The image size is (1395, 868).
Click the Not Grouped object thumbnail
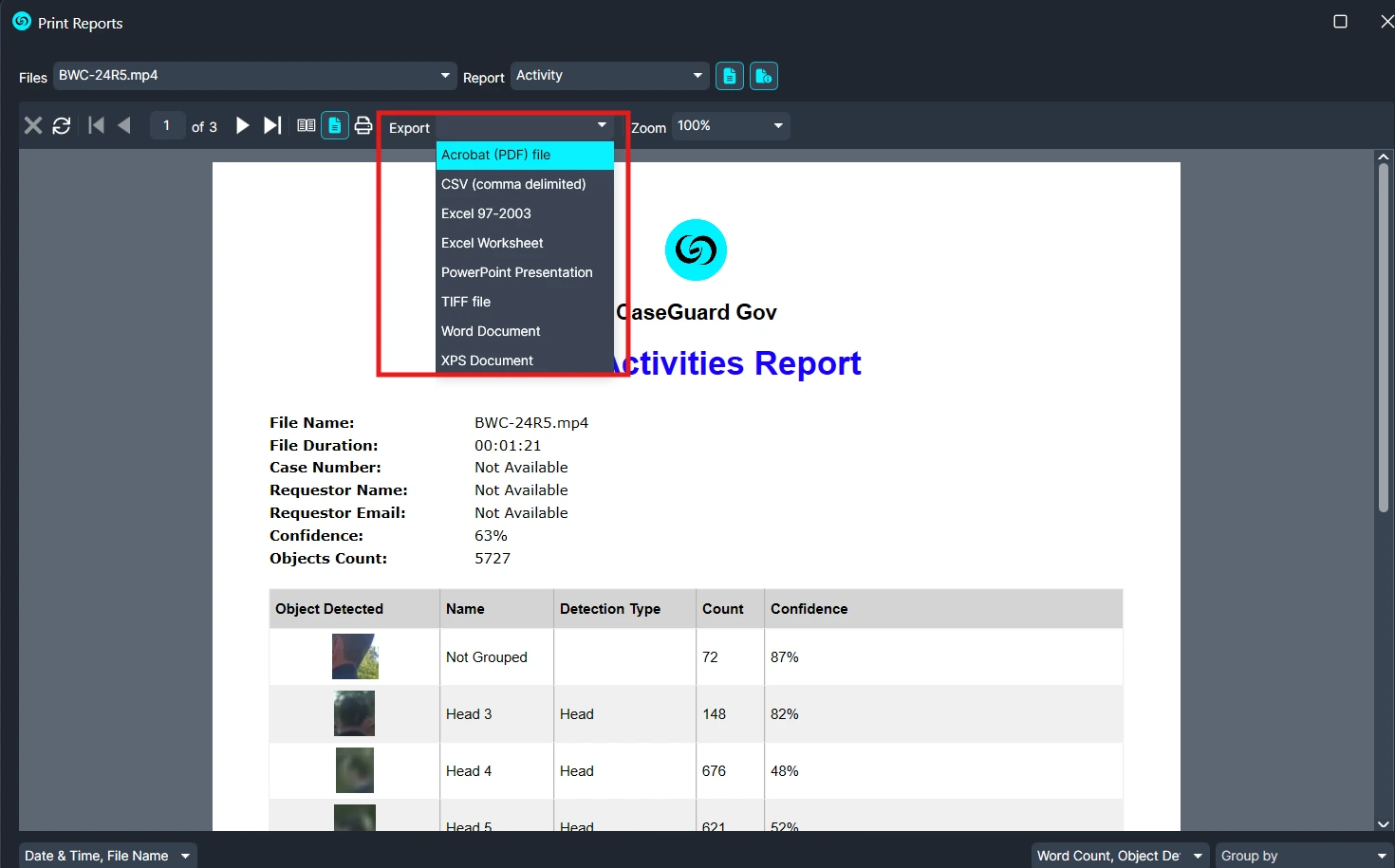point(355,656)
